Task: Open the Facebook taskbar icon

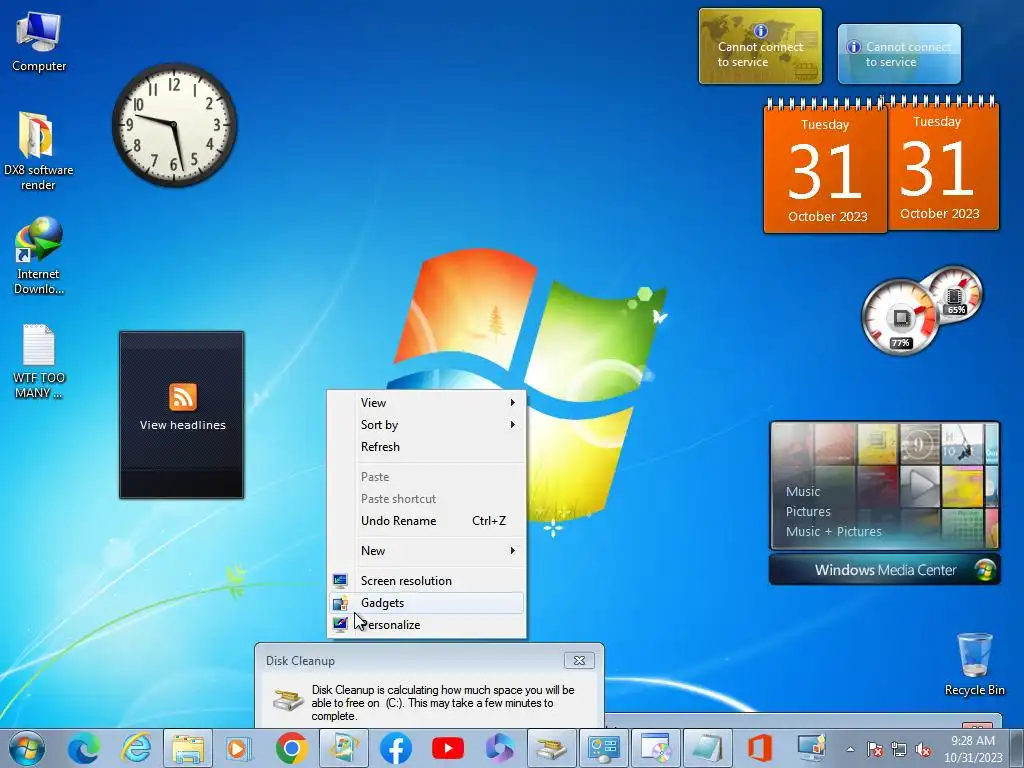Action: (396, 748)
